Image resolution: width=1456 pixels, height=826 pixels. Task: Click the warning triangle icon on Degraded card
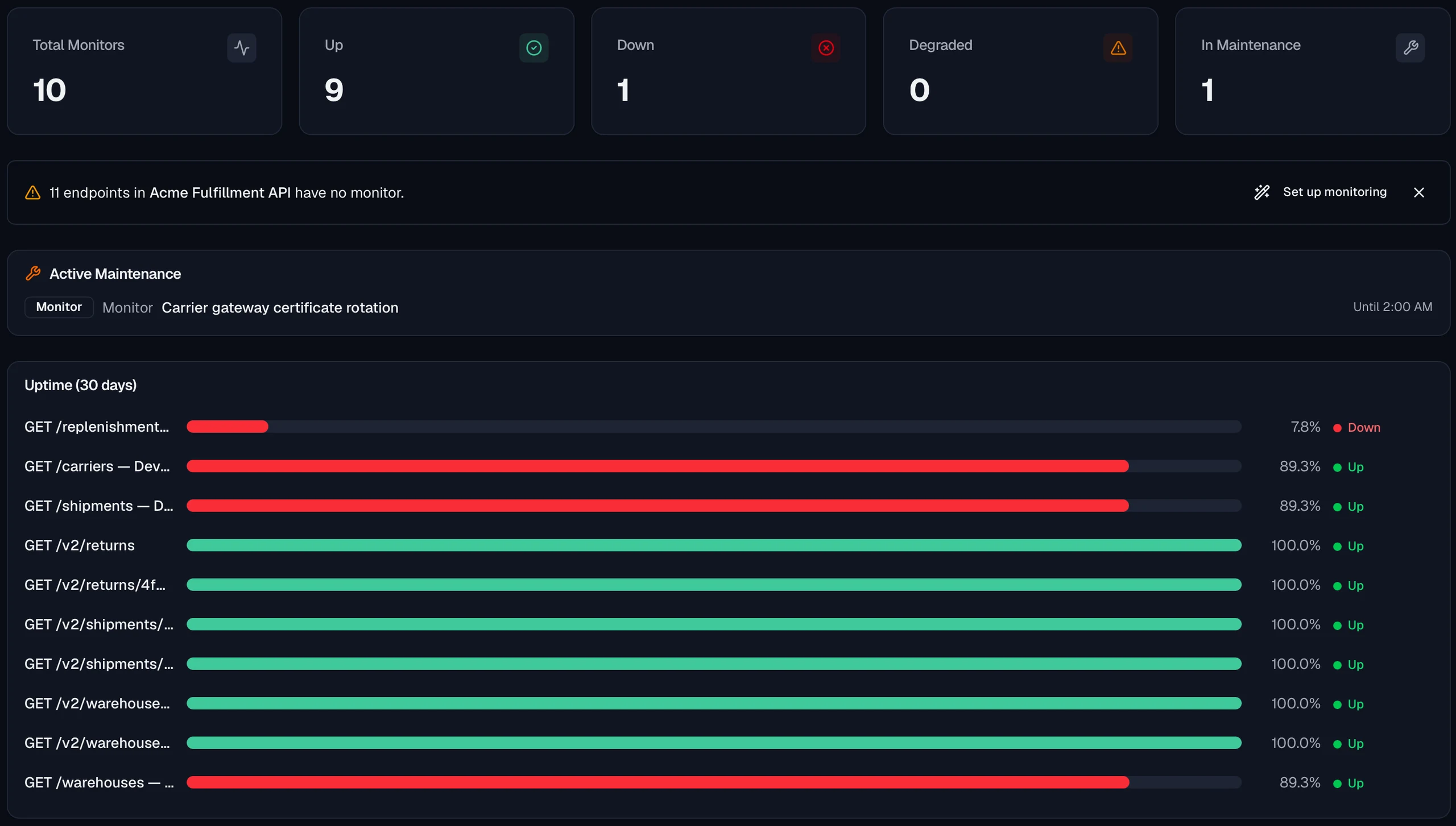1118,48
